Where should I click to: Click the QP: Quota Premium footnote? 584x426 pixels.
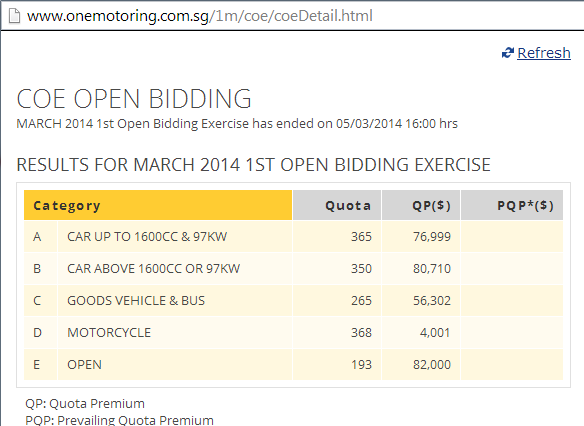click(x=85, y=403)
